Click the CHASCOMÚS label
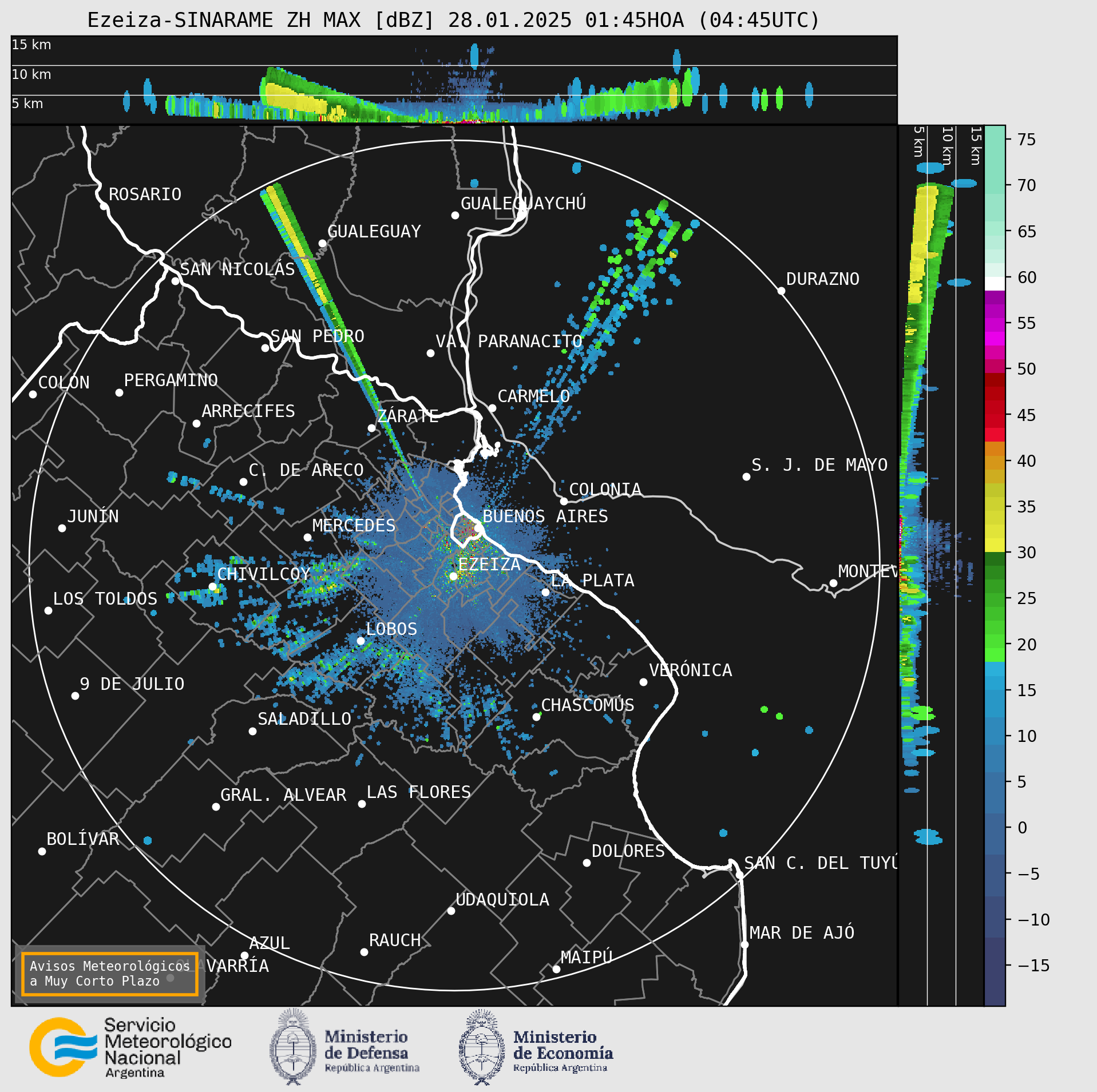 [588, 705]
